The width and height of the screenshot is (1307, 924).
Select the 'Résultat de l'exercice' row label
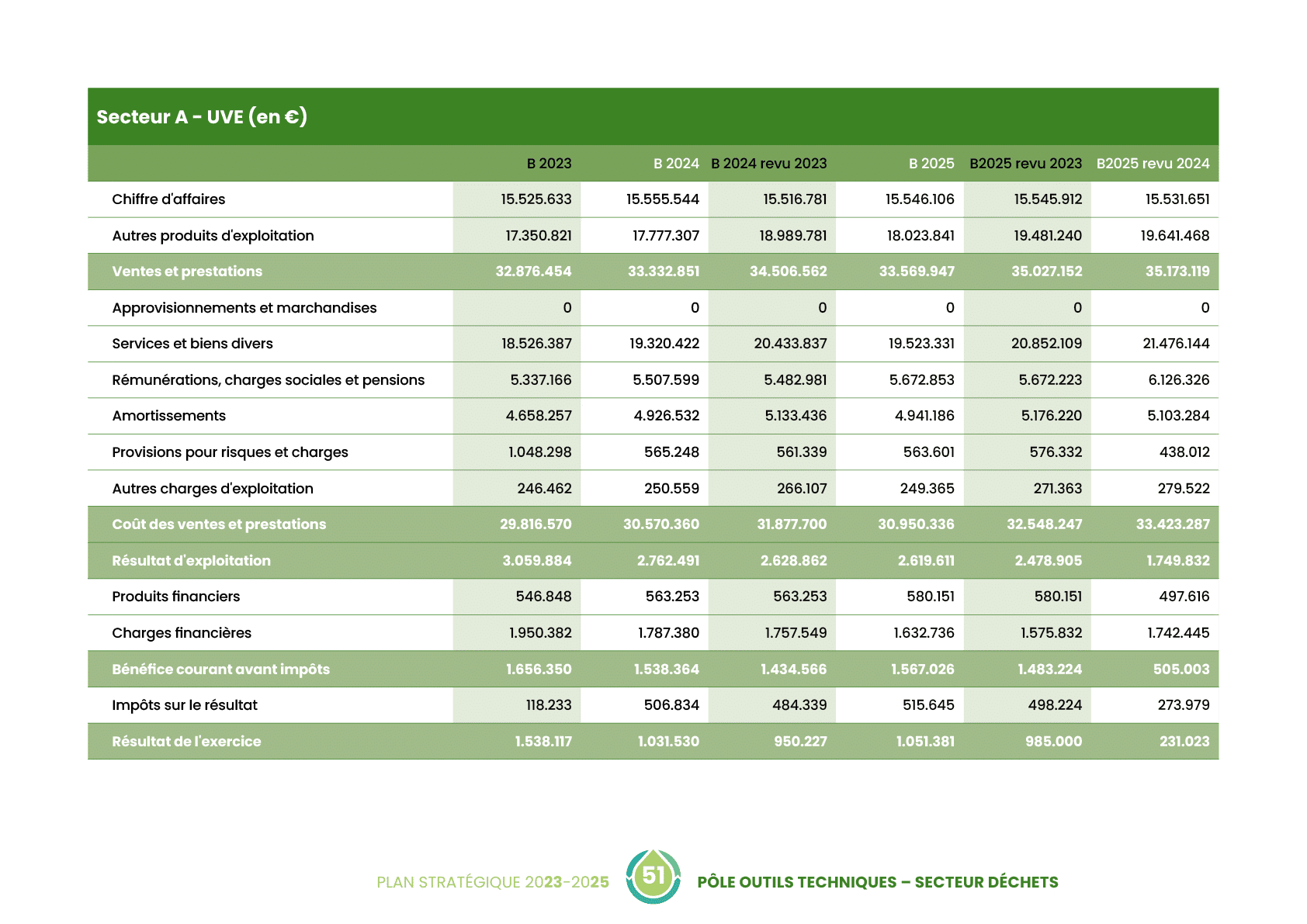pyautogui.click(x=186, y=742)
